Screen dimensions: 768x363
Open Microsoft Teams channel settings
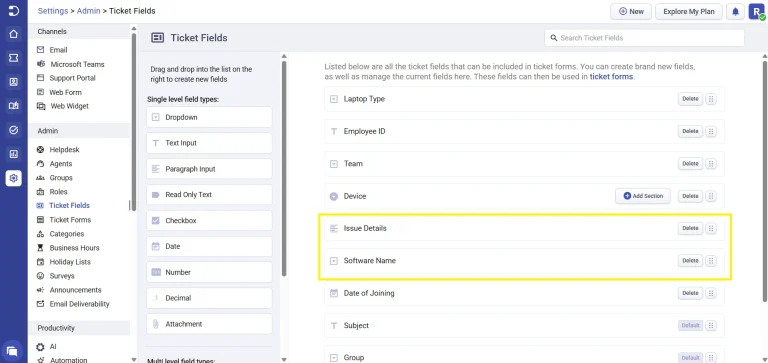77,64
